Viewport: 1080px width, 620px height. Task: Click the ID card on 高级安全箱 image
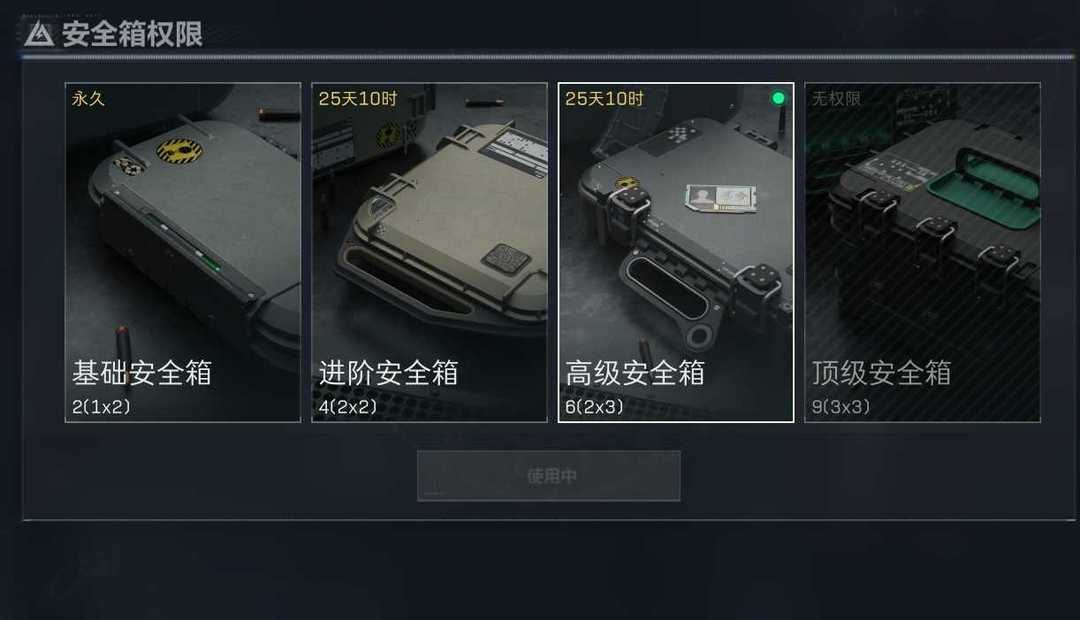[x=721, y=198]
